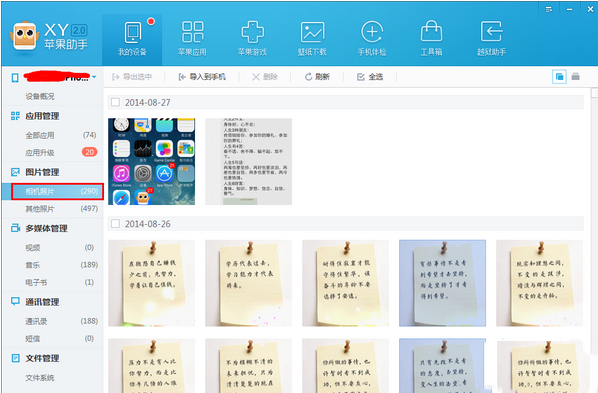Check the 2014-08-27 group checkbox

tap(115, 102)
